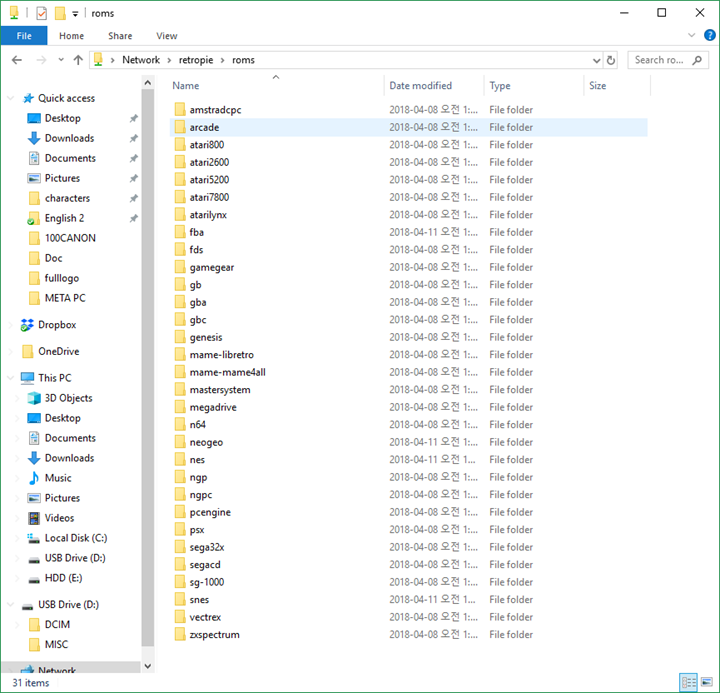Select HDD (E:) drive
The image size is (720, 693).
click(x=63, y=578)
